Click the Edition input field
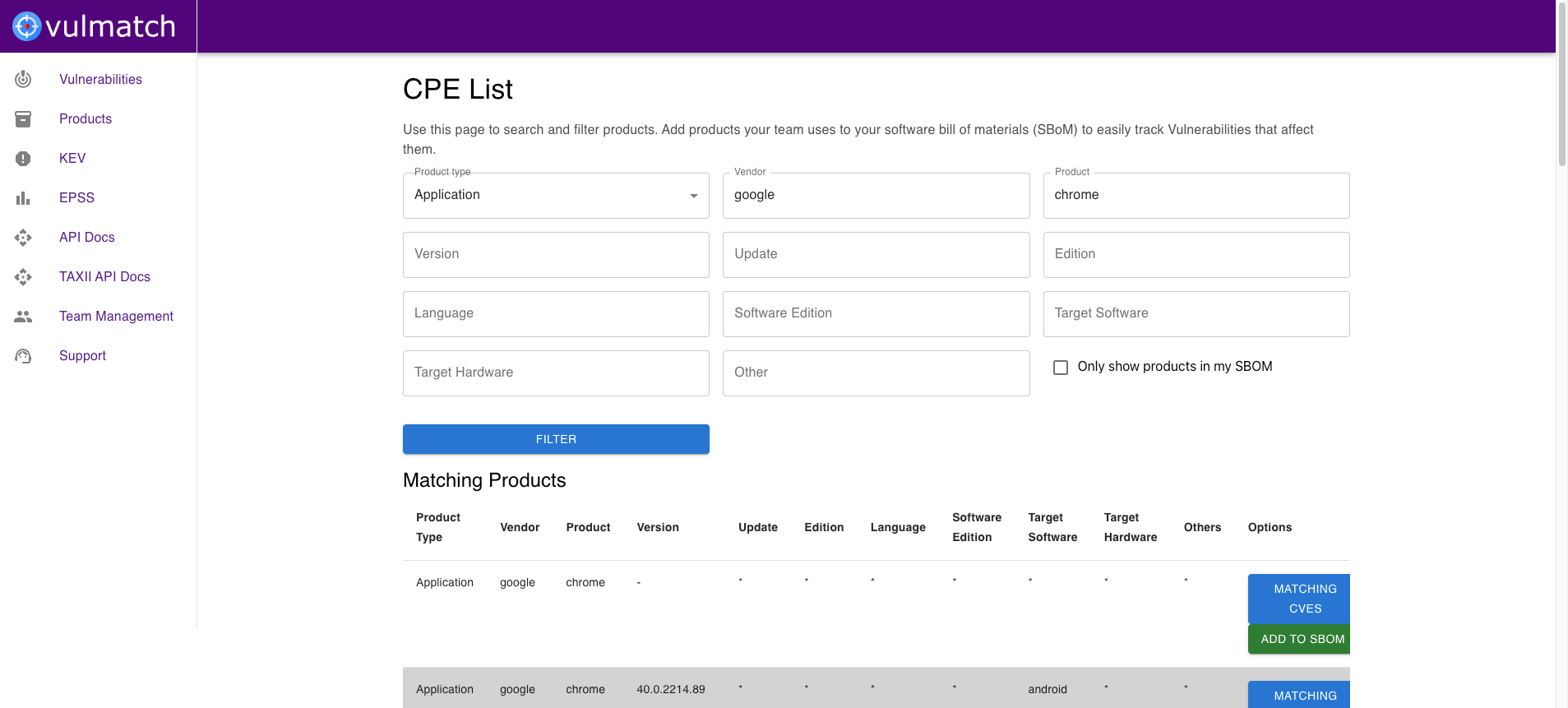The width and height of the screenshot is (1568, 708). click(x=1196, y=255)
